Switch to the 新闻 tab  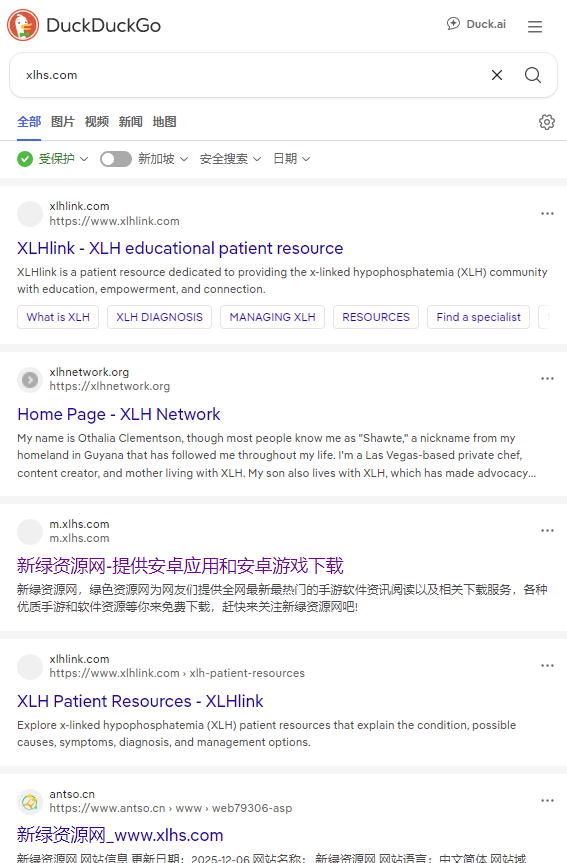[130, 122]
